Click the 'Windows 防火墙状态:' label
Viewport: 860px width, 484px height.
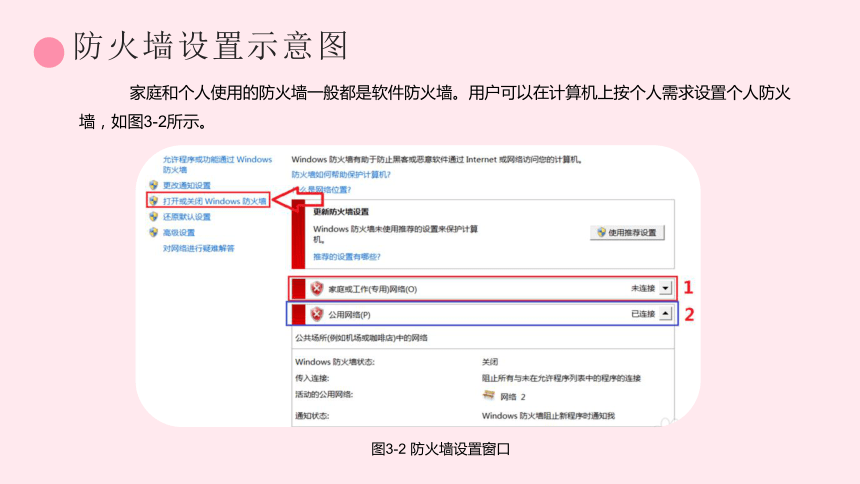pyautogui.click(x=335, y=362)
